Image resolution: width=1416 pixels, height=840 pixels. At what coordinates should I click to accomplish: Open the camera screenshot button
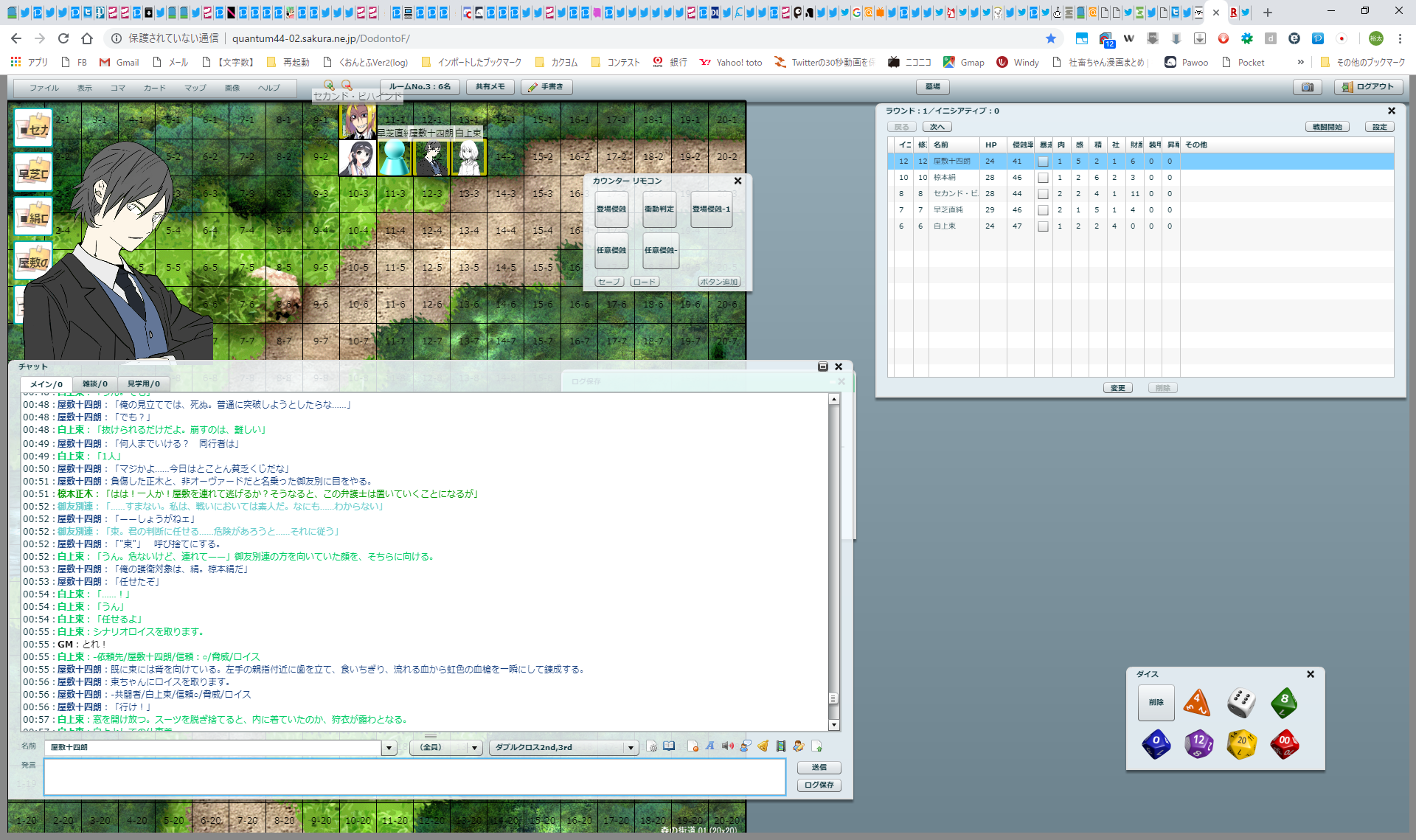click(1308, 87)
